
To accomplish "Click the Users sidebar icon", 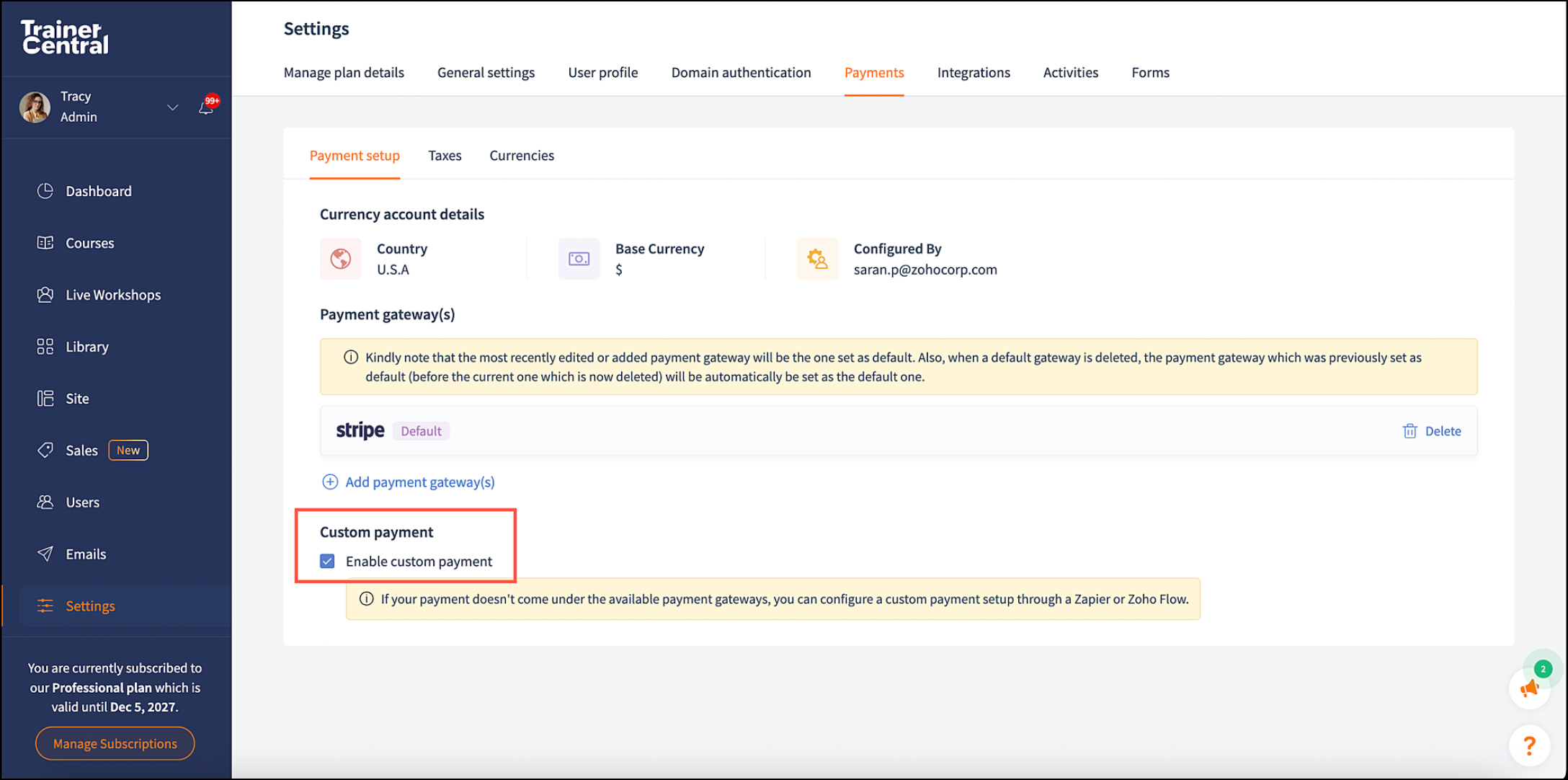I will (x=45, y=502).
